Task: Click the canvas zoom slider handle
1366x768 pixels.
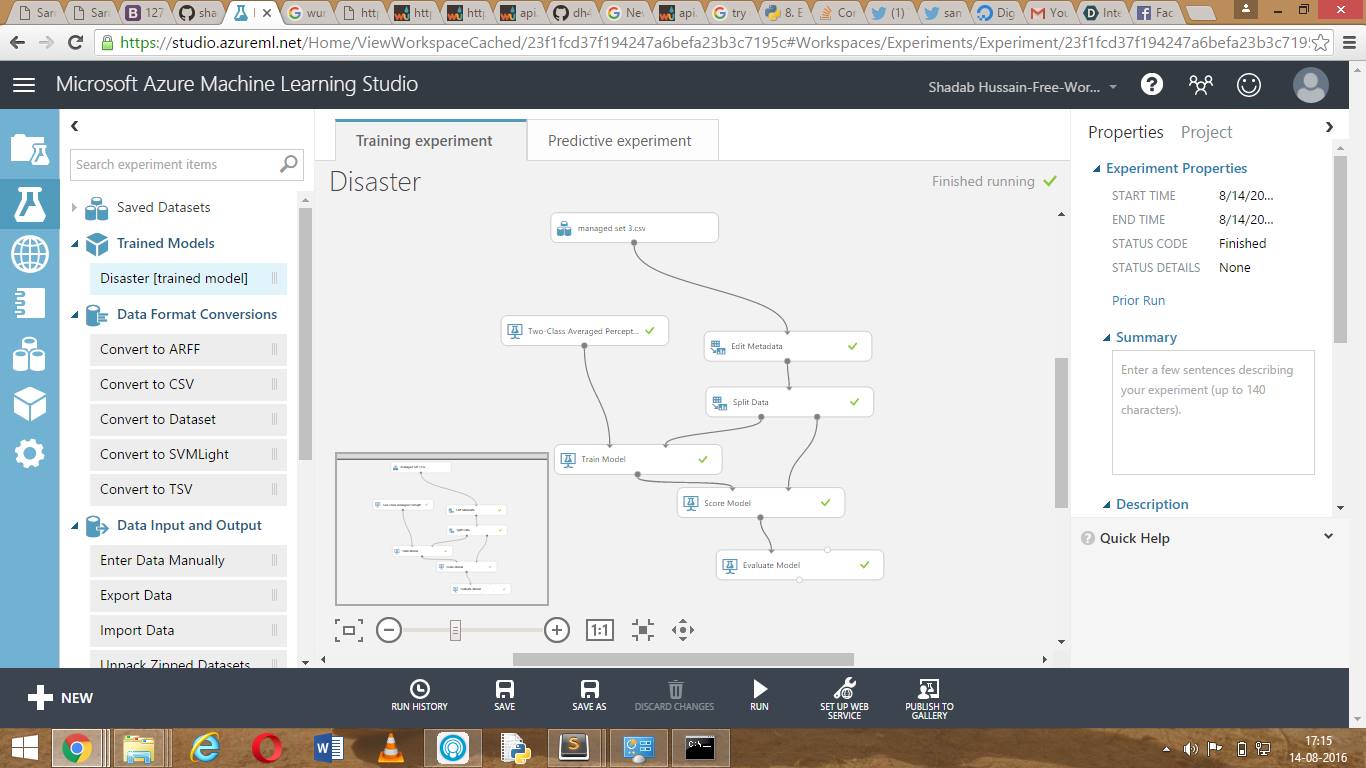Action: tap(455, 629)
